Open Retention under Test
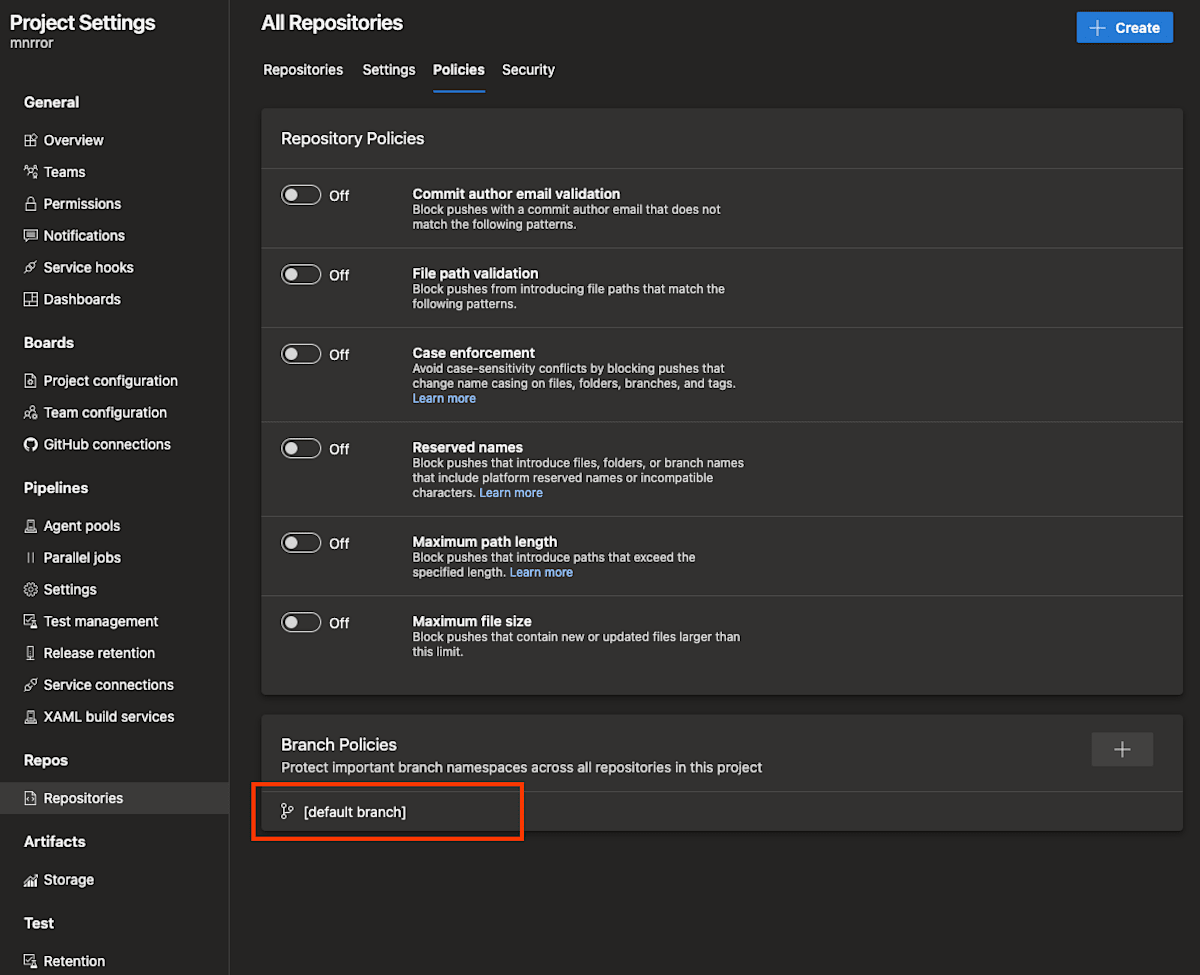The image size is (1200, 975). 74,961
